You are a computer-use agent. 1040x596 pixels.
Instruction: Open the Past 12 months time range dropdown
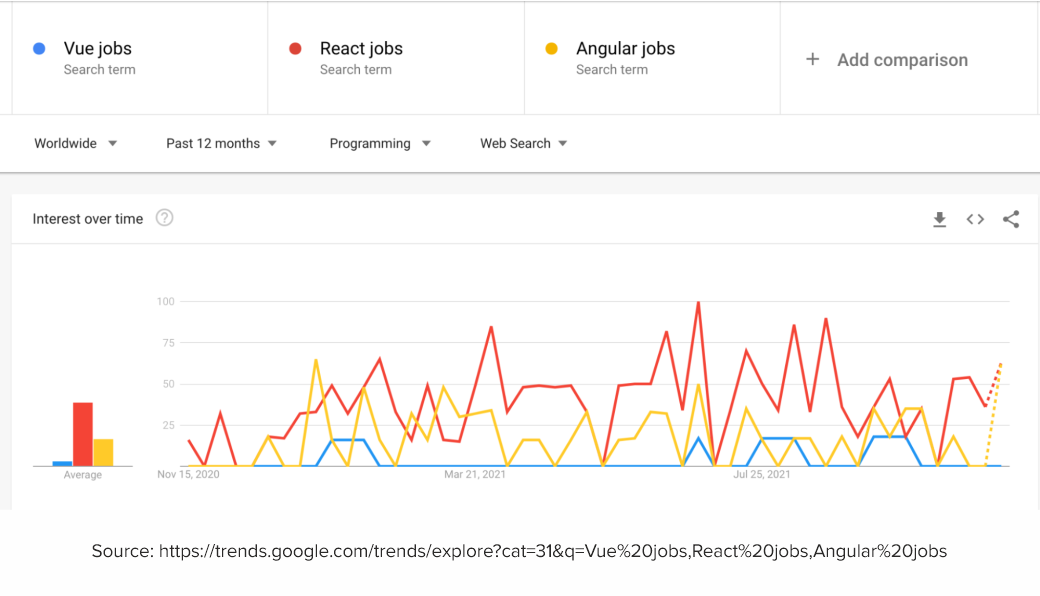(221, 143)
